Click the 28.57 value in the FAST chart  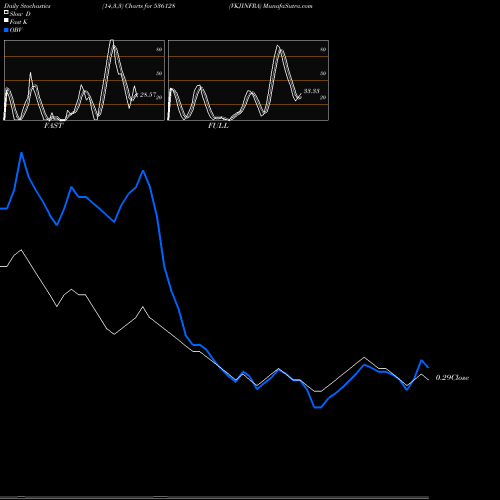148,95
